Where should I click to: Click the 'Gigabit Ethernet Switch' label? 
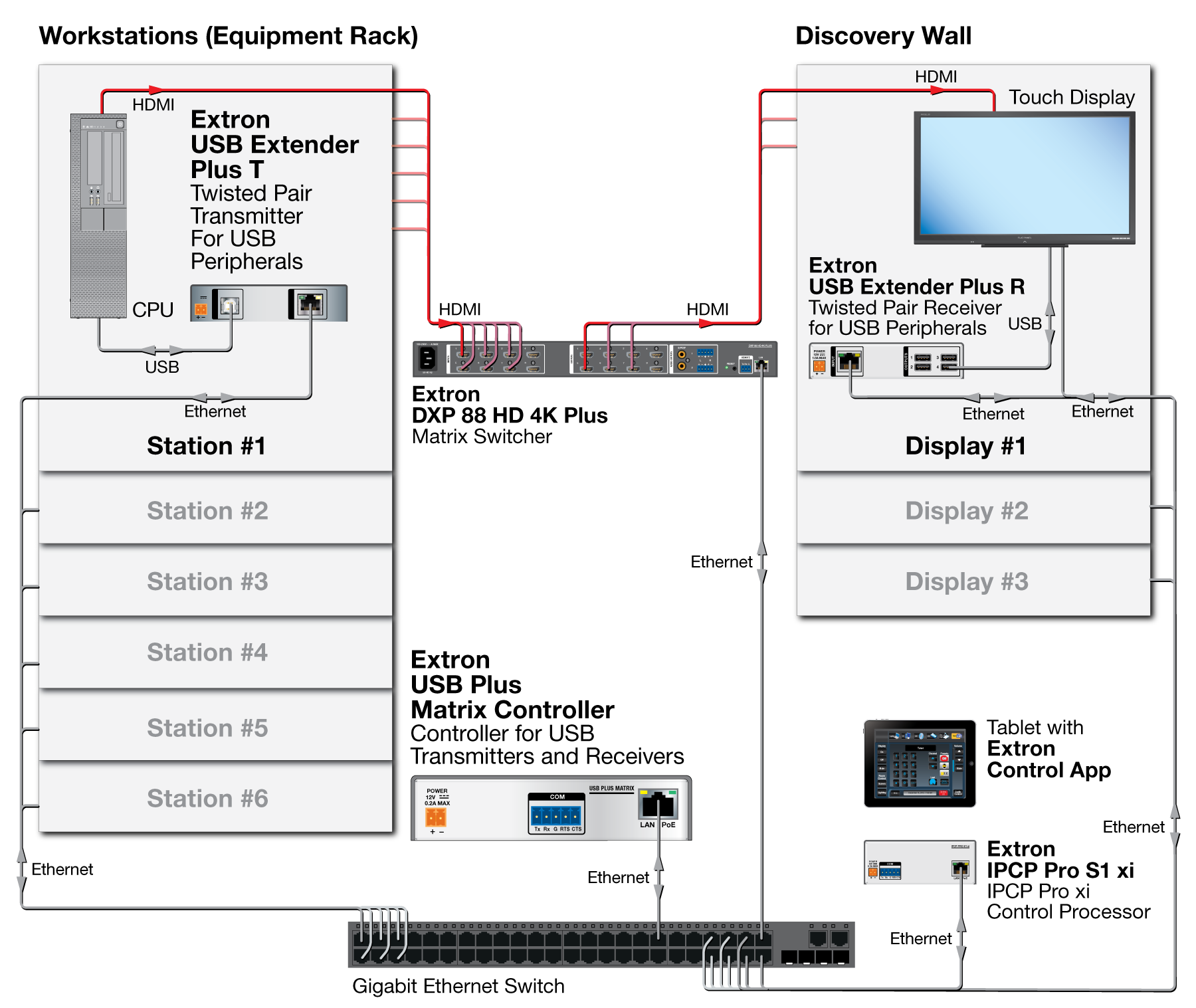click(458, 986)
